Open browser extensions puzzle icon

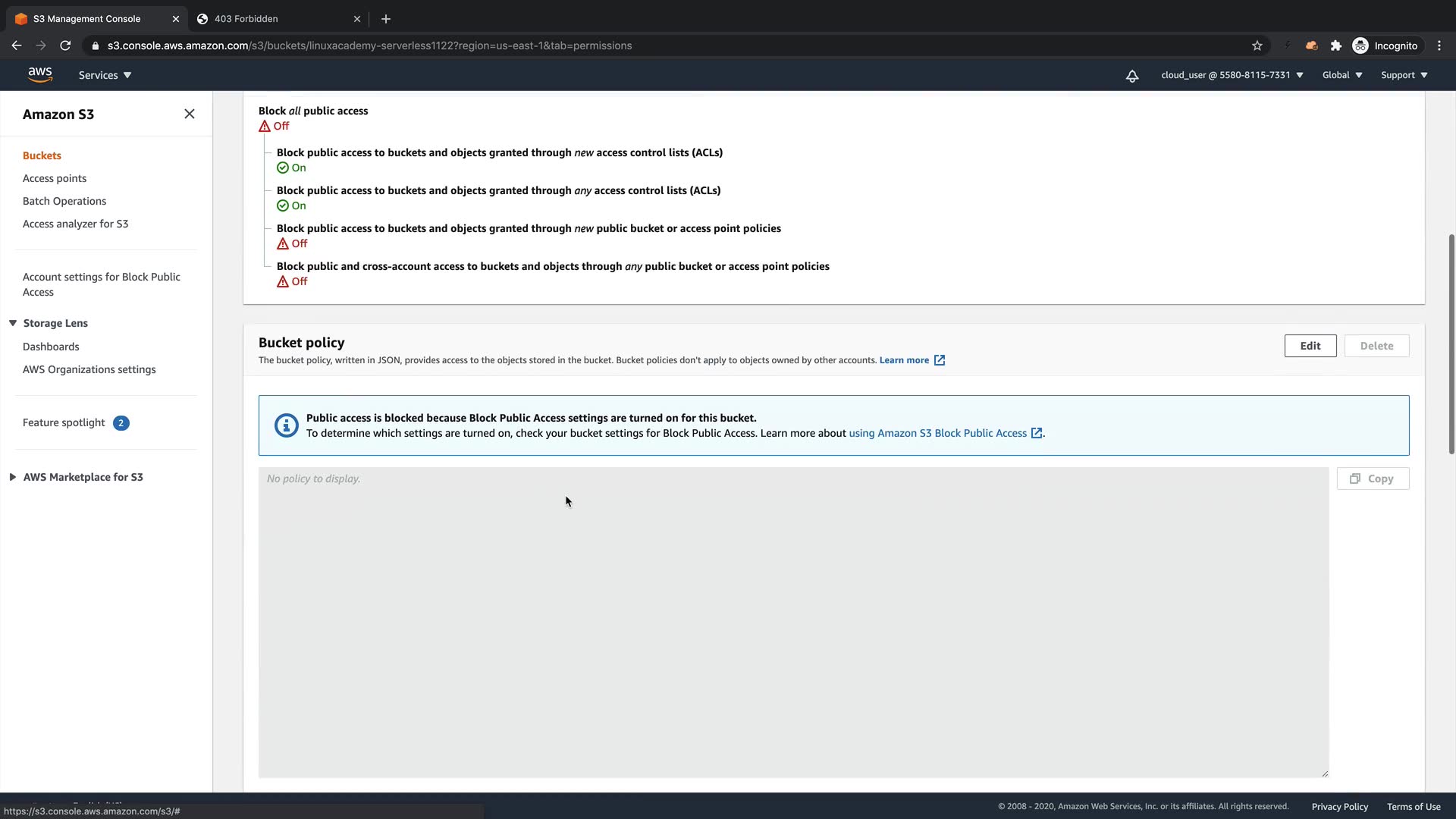[1335, 45]
